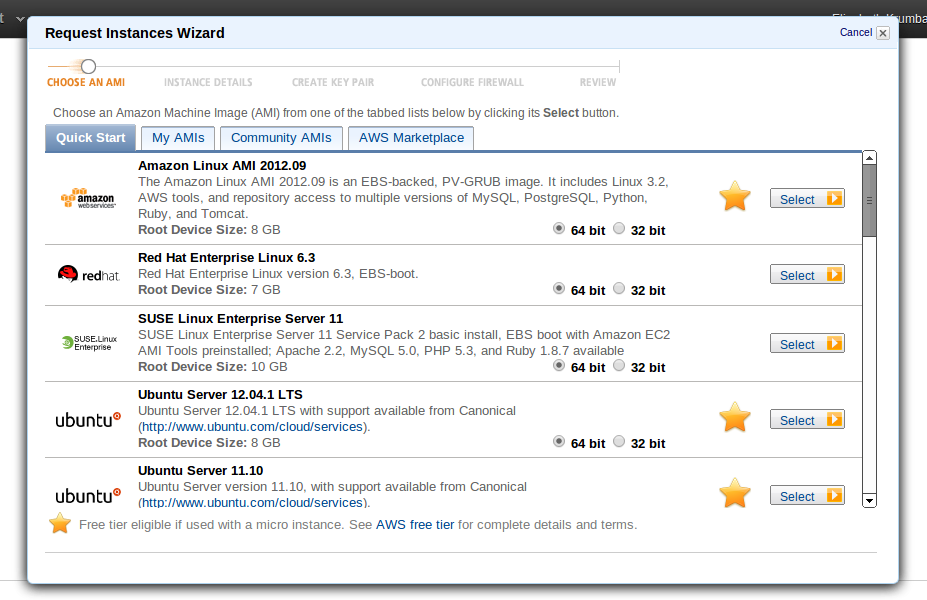Click the AMI list scrollbar thumb
Viewport: 927px width, 600px height.
(x=869, y=200)
